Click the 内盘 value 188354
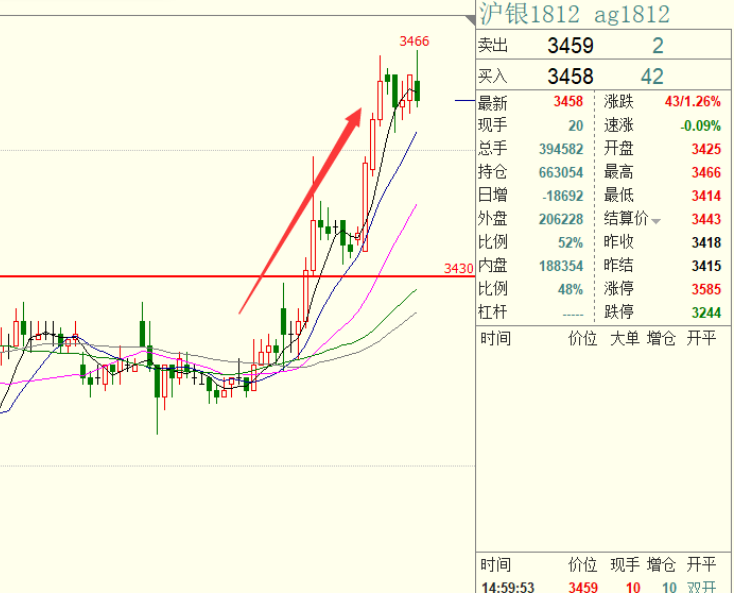 [561, 266]
